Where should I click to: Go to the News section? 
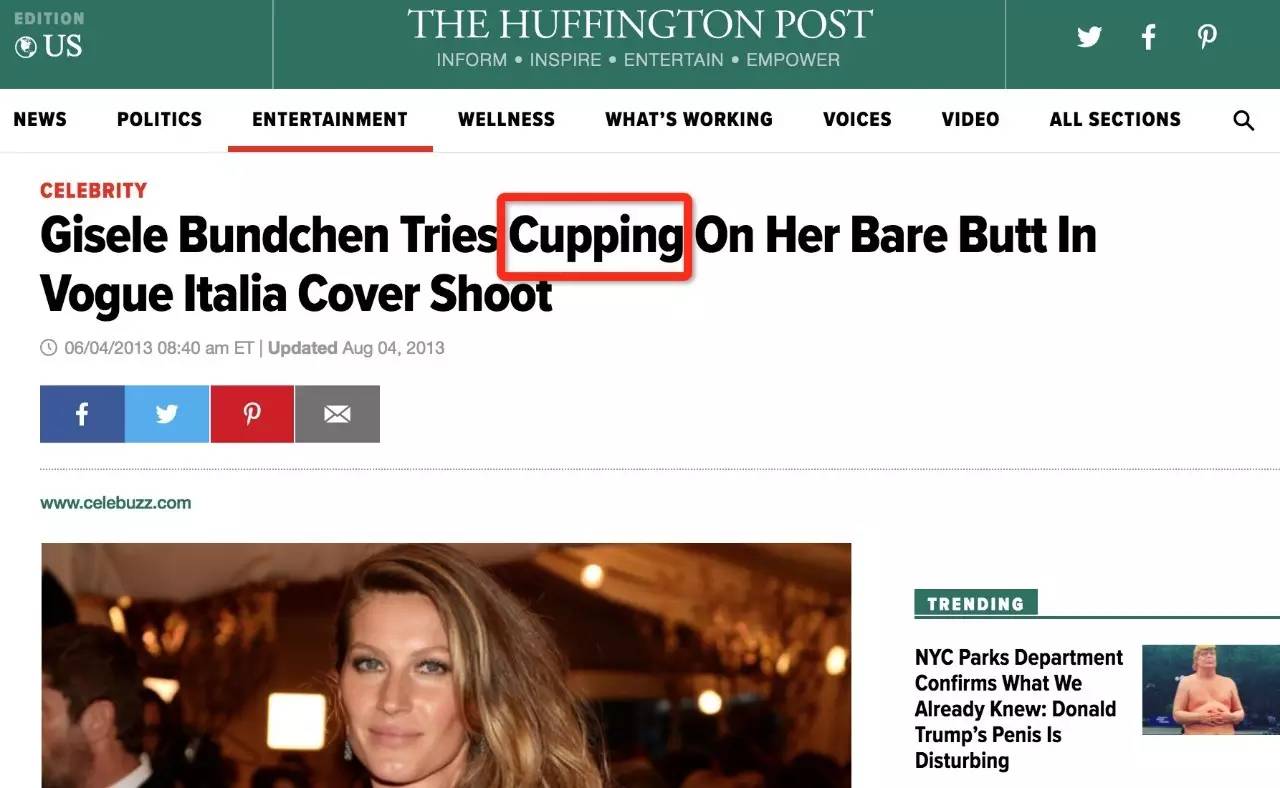pyautogui.click(x=40, y=120)
